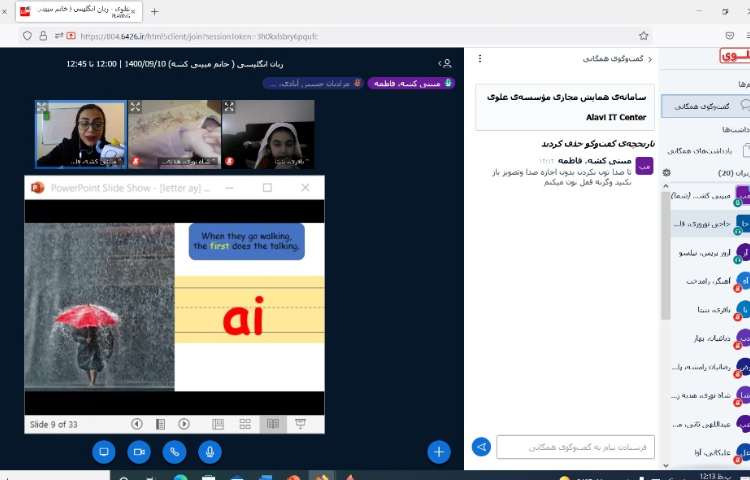Click the purple avatar beside the chat message

tap(644, 166)
